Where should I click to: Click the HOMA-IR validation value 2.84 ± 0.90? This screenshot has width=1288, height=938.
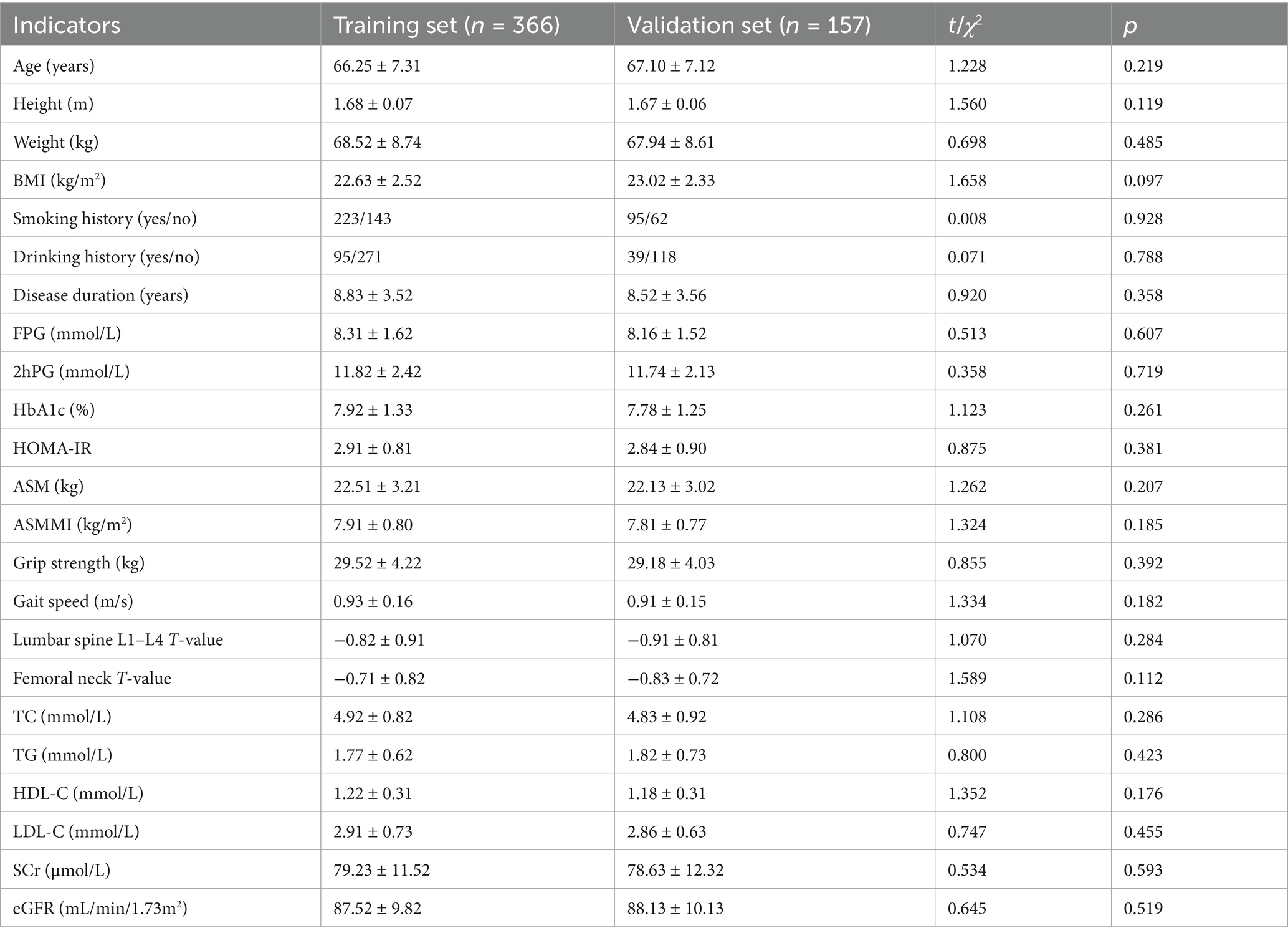click(666, 448)
